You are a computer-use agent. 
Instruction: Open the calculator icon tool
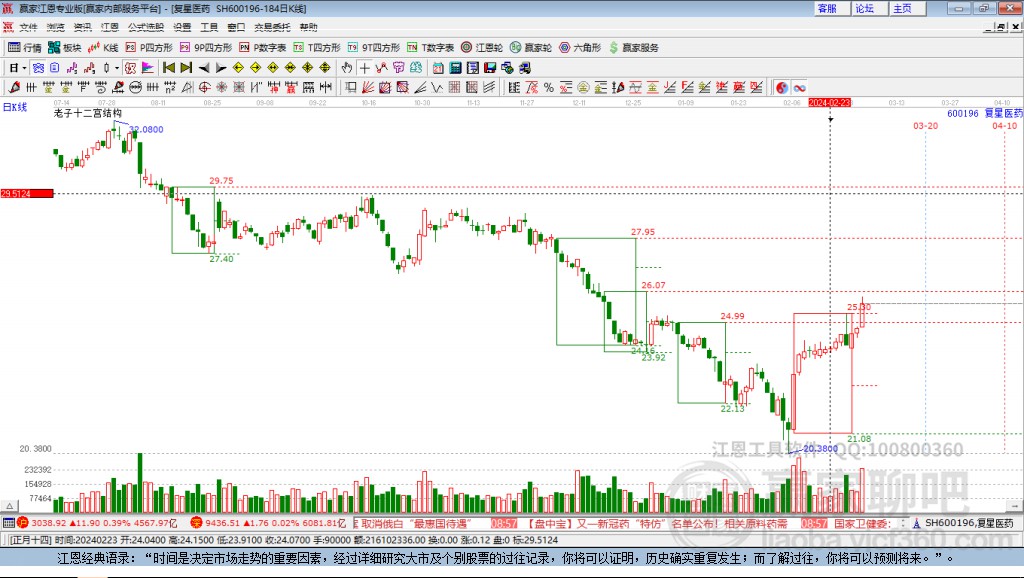click(455, 68)
